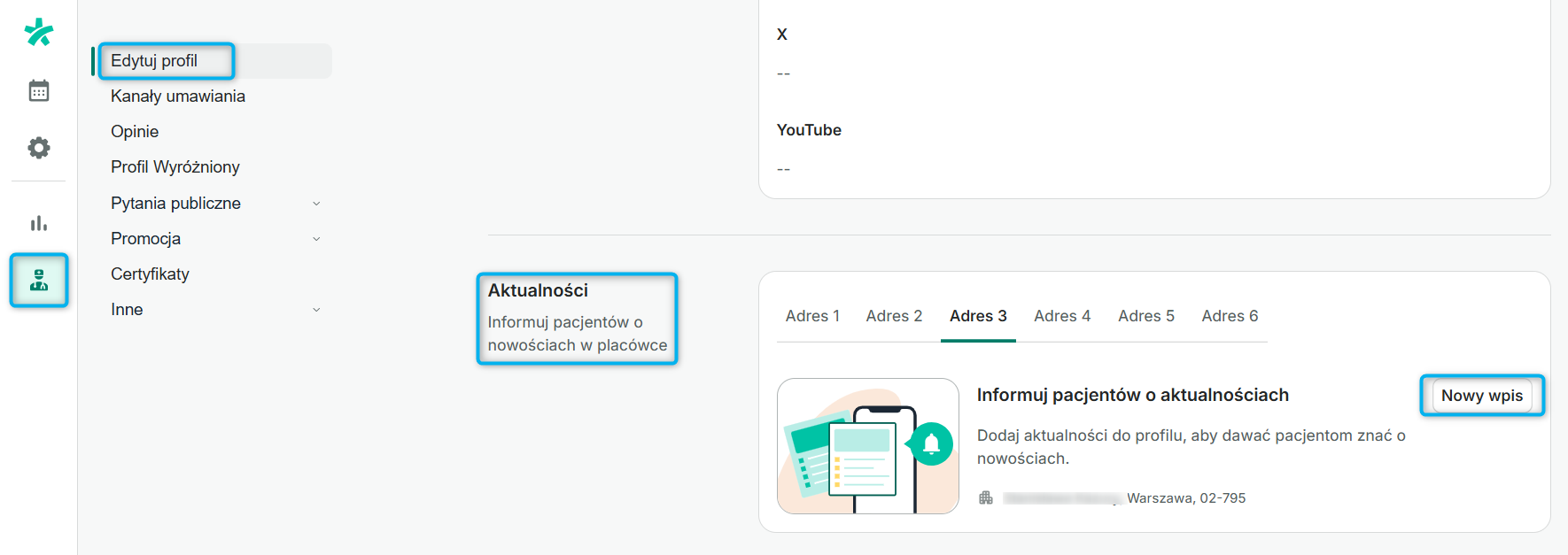Open Edytuj profil menu item
The image size is (1568, 555).
click(154, 61)
